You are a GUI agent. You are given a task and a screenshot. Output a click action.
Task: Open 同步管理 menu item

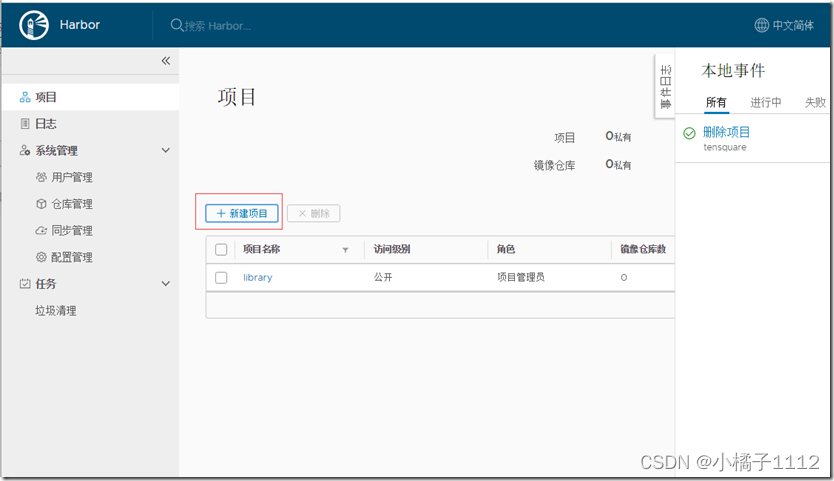click(x=72, y=230)
